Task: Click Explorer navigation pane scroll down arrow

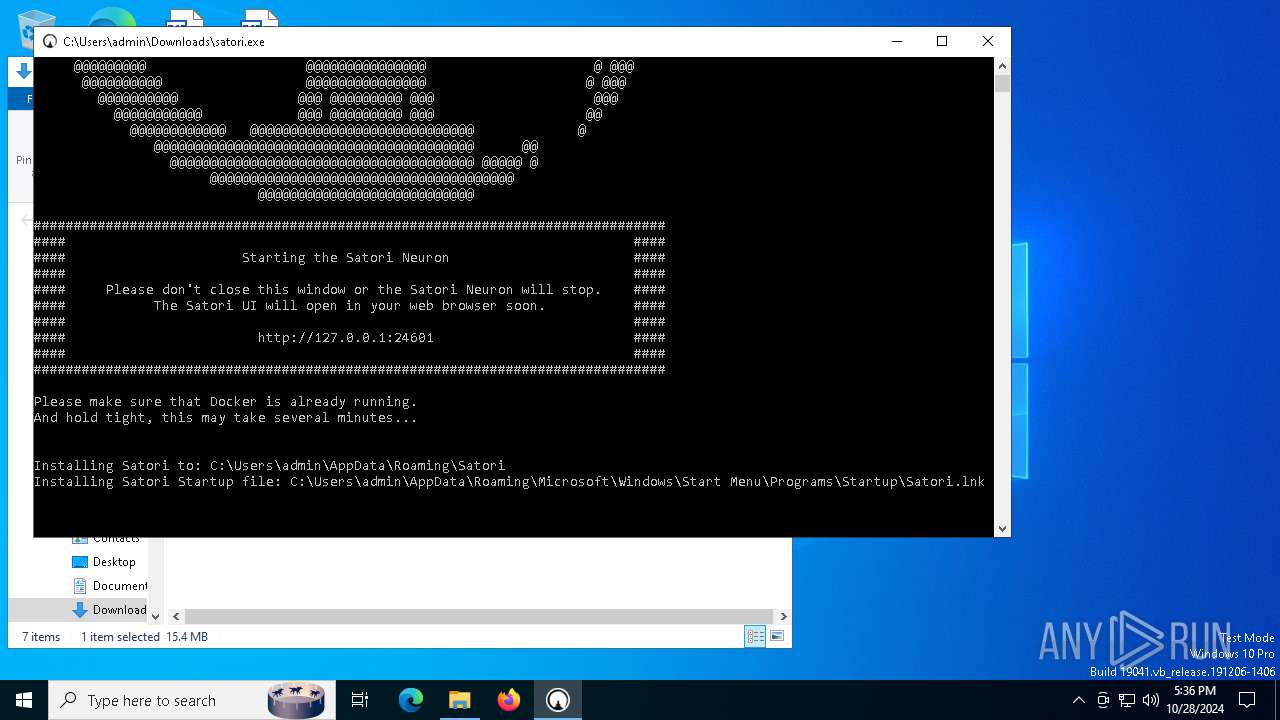Action: (x=155, y=617)
